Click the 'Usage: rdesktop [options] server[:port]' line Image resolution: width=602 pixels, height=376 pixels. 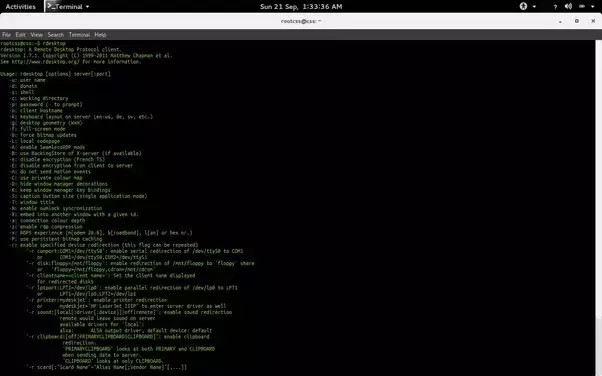pyautogui.click(x=55, y=74)
